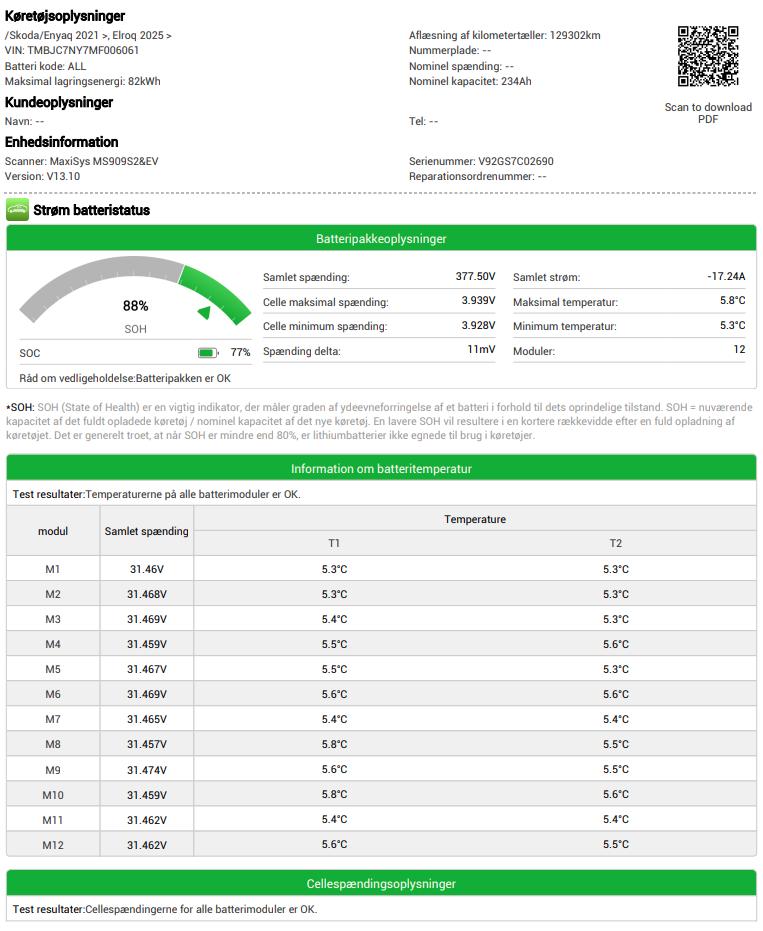763x931 pixels.
Task: Click the T2 temperature column header
Action: [615, 543]
